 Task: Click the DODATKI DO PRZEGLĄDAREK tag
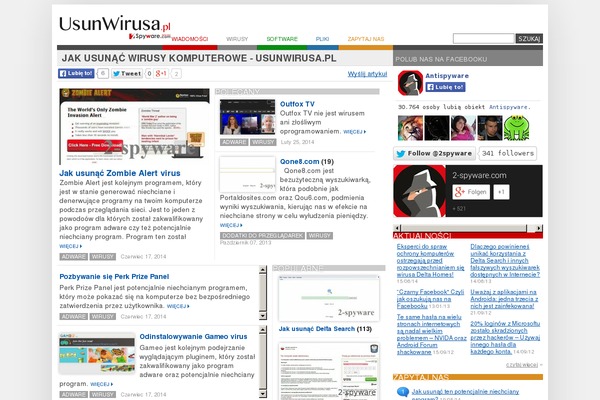(262, 236)
